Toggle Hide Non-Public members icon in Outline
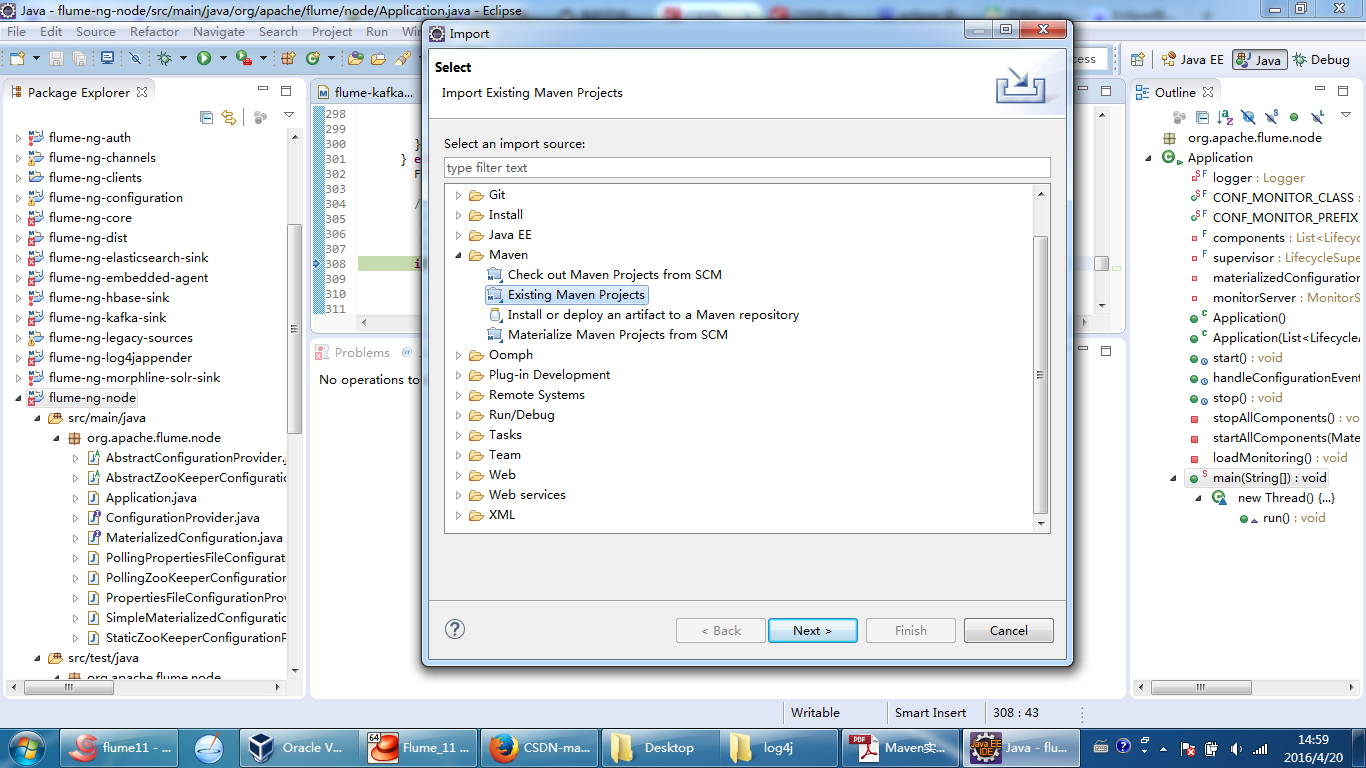 pos(1294,117)
